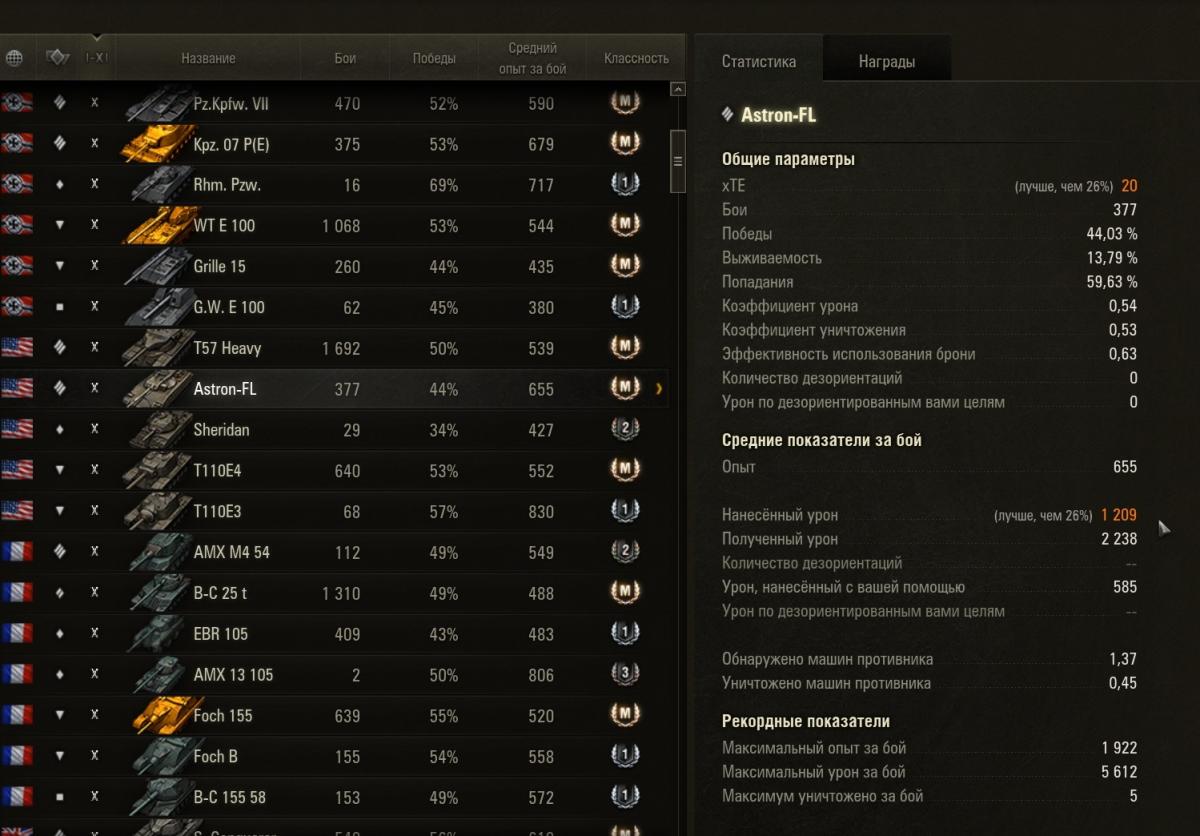Screen dimensions: 1200x836
Task: Sort by Название column header
Action: click(x=208, y=58)
